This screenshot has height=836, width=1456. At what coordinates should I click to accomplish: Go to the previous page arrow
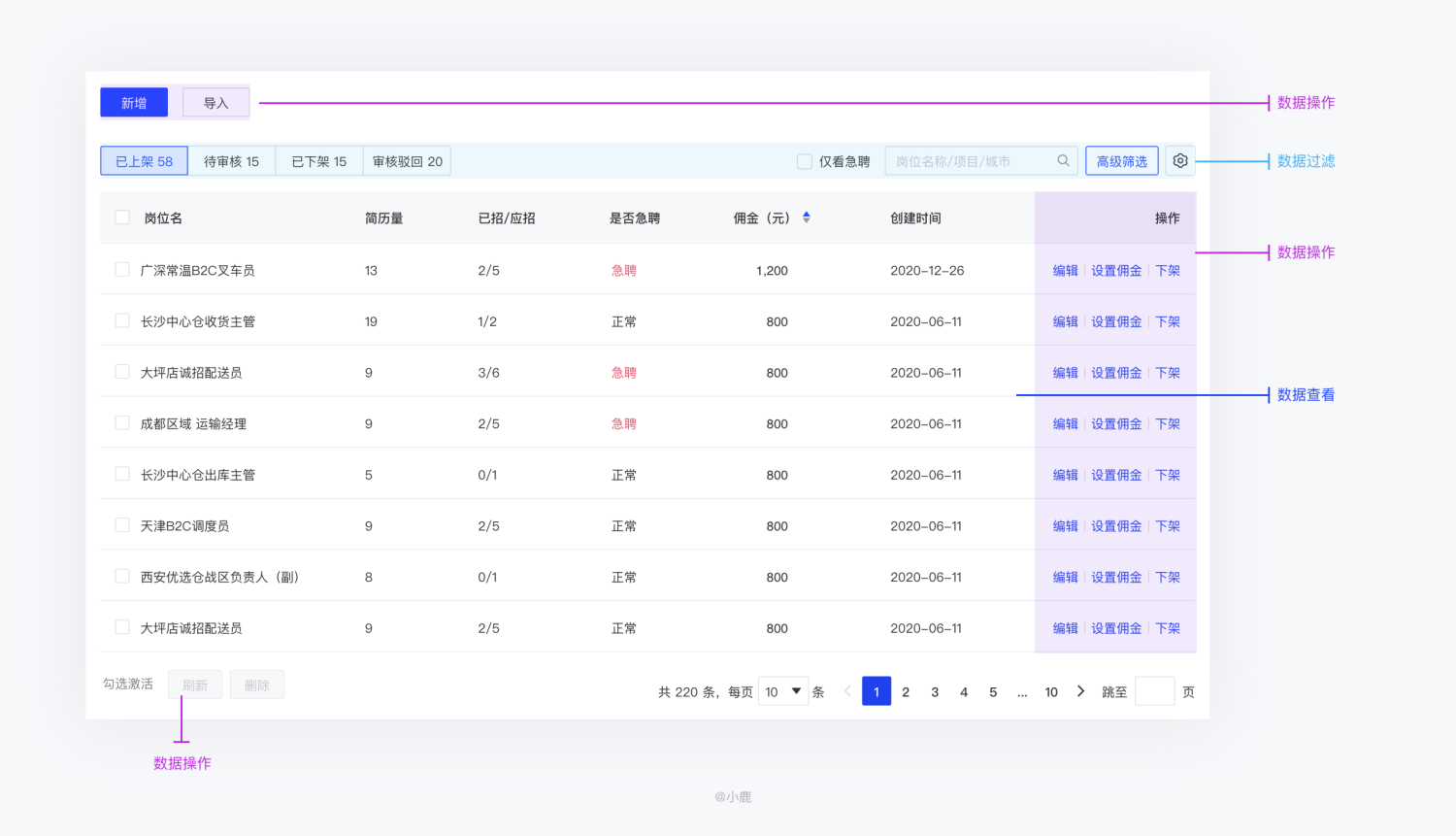click(x=847, y=691)
